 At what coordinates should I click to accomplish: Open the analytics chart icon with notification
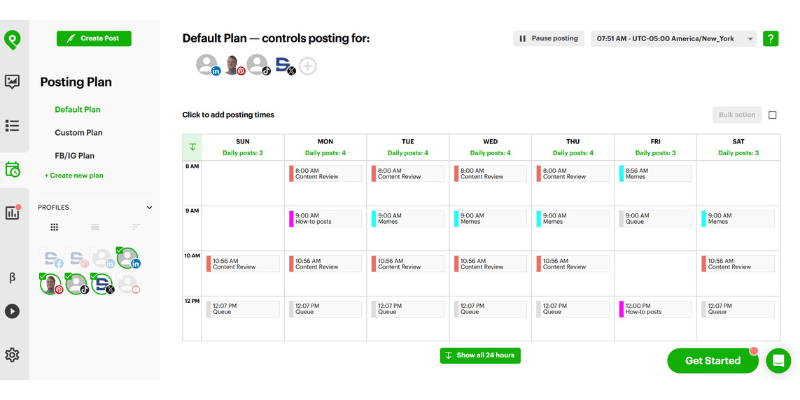12,212
